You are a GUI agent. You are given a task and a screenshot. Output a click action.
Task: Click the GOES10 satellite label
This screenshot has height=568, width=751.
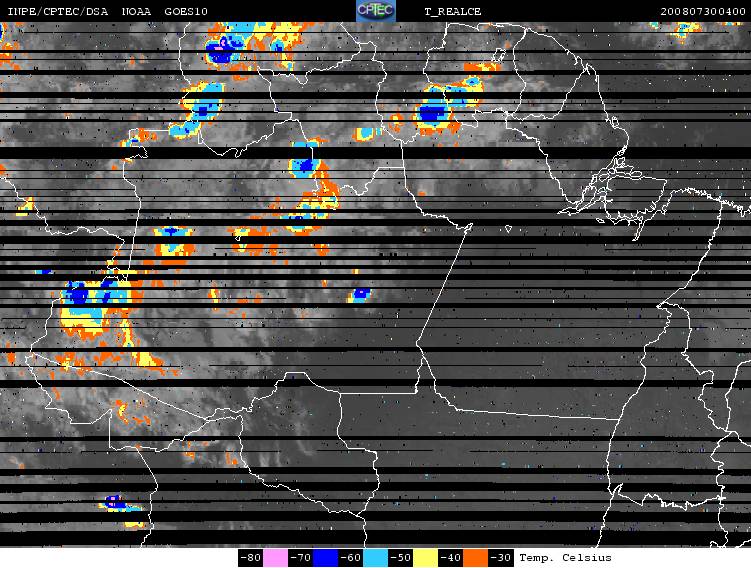click(x=186, y=11)
